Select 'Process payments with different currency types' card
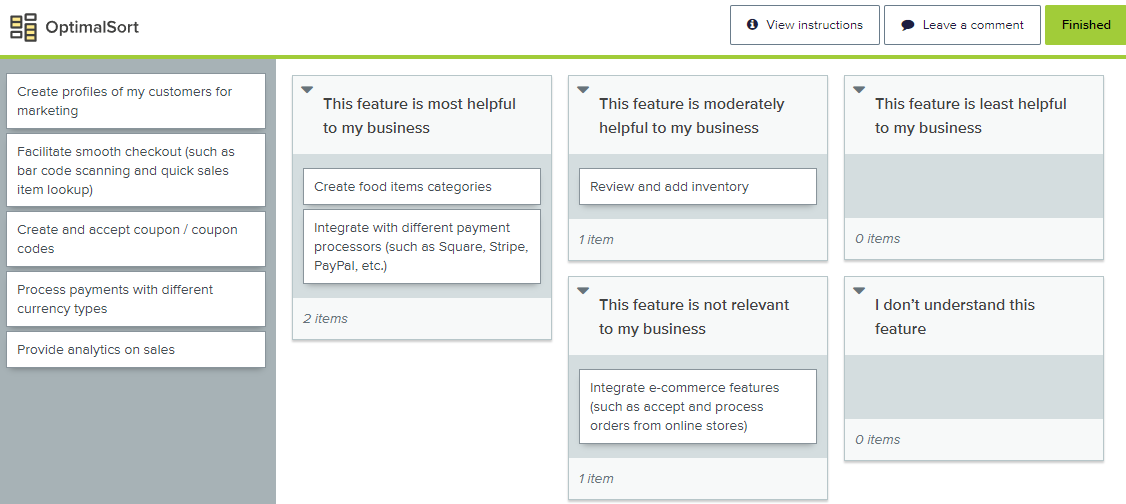 click(136, 299)
